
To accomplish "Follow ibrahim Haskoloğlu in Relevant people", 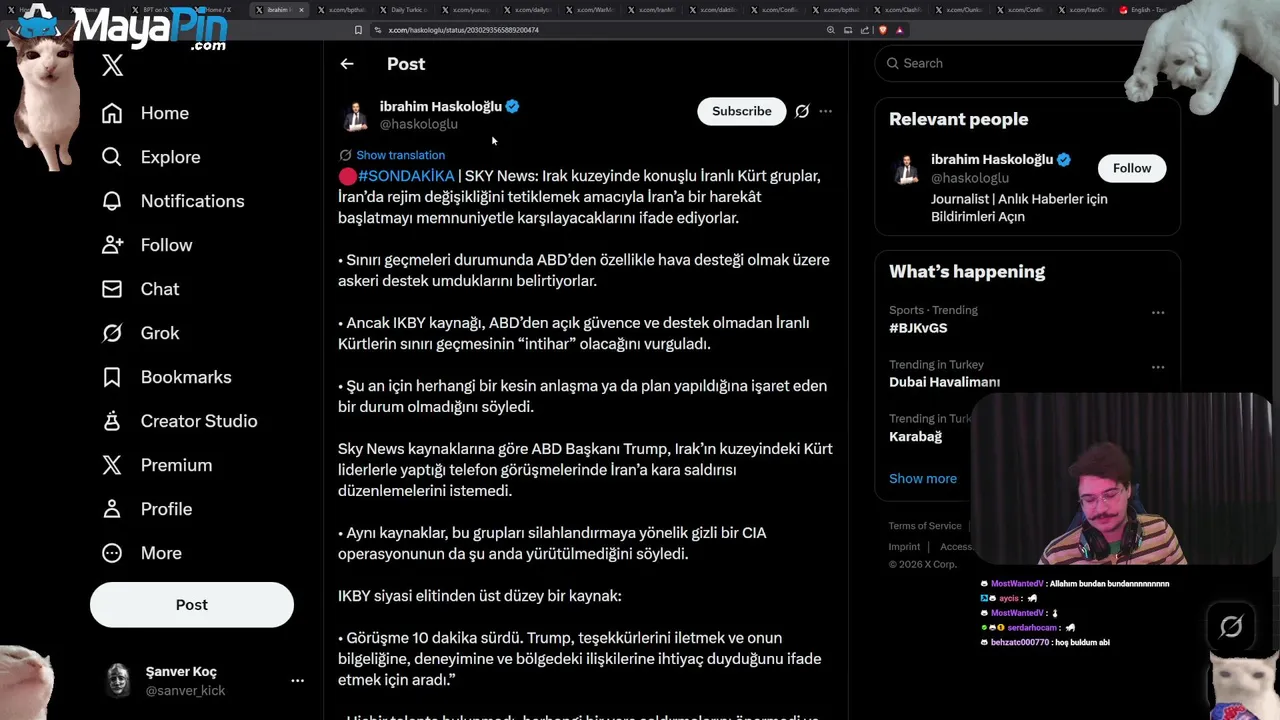I will point(1132,168).
